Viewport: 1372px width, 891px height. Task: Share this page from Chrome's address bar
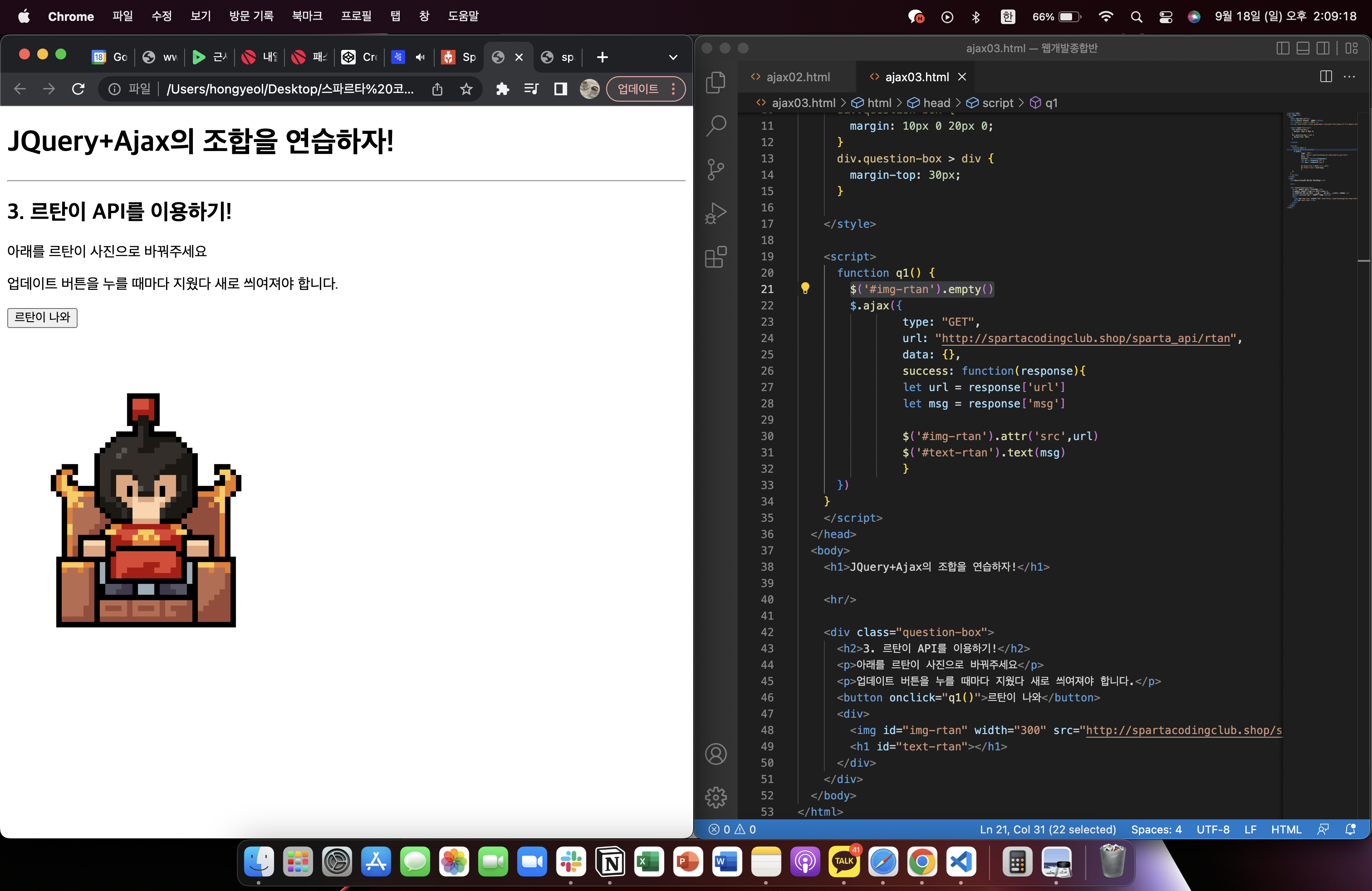tap(437, 89)
